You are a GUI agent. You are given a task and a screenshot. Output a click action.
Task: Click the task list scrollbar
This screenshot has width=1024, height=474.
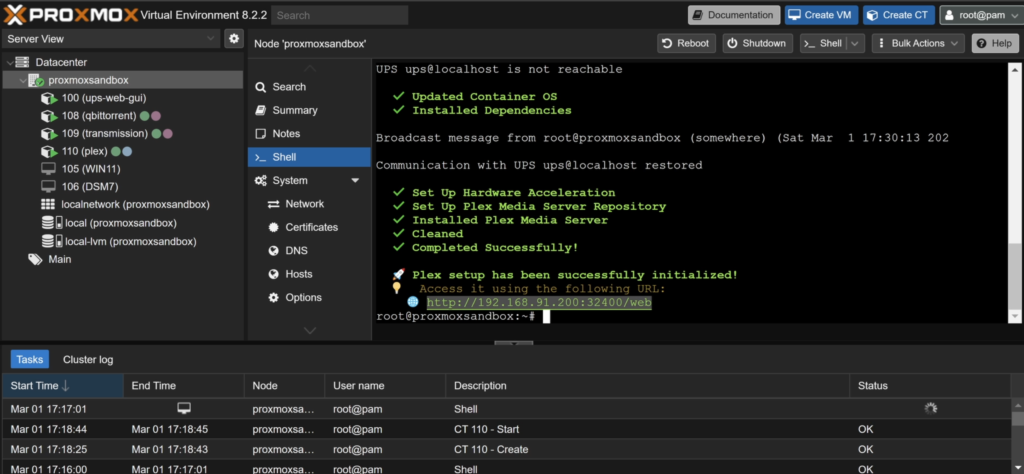coord(1017,436)
